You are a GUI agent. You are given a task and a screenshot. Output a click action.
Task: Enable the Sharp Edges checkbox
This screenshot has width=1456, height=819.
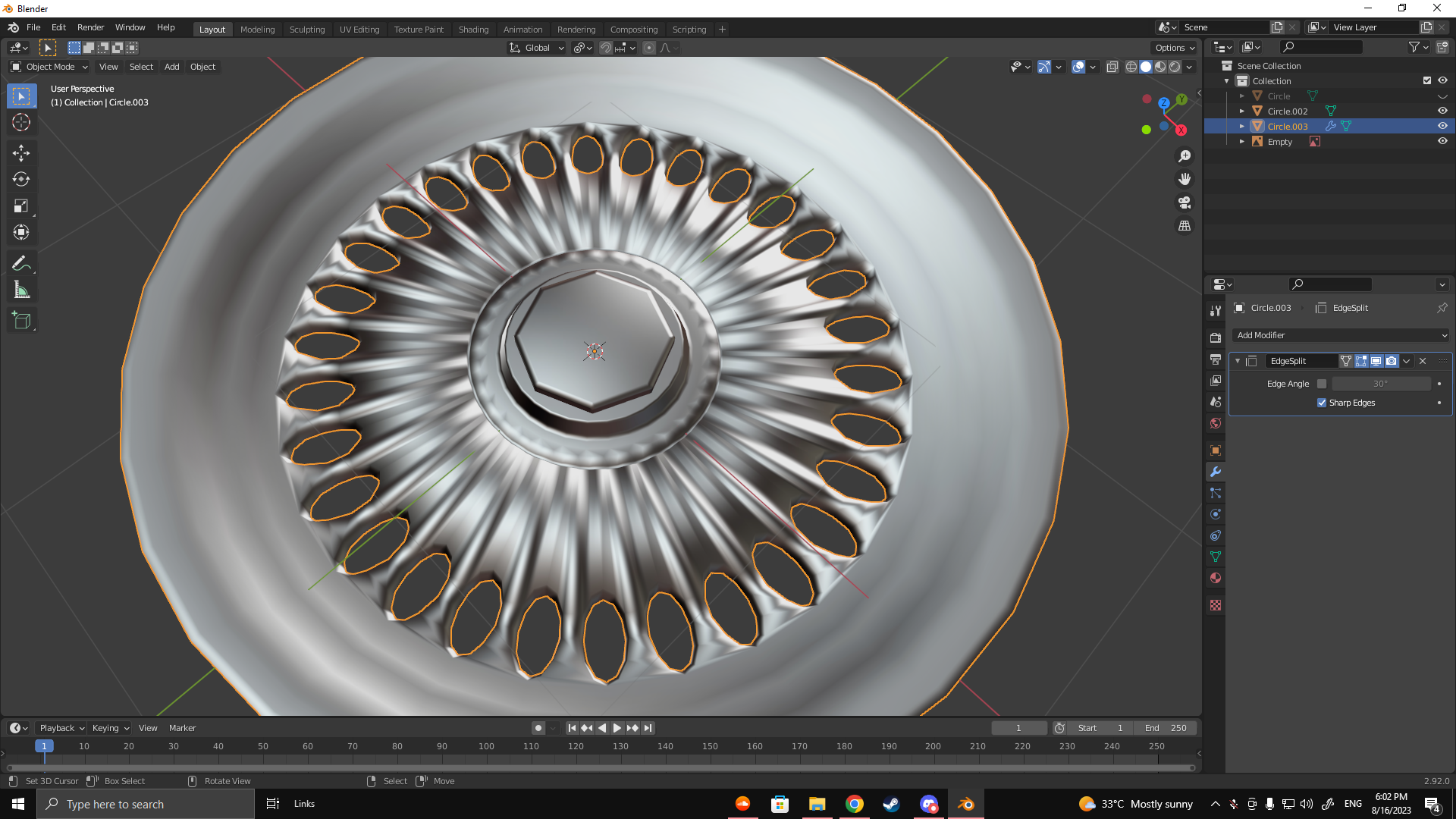tap(1322, 403)
